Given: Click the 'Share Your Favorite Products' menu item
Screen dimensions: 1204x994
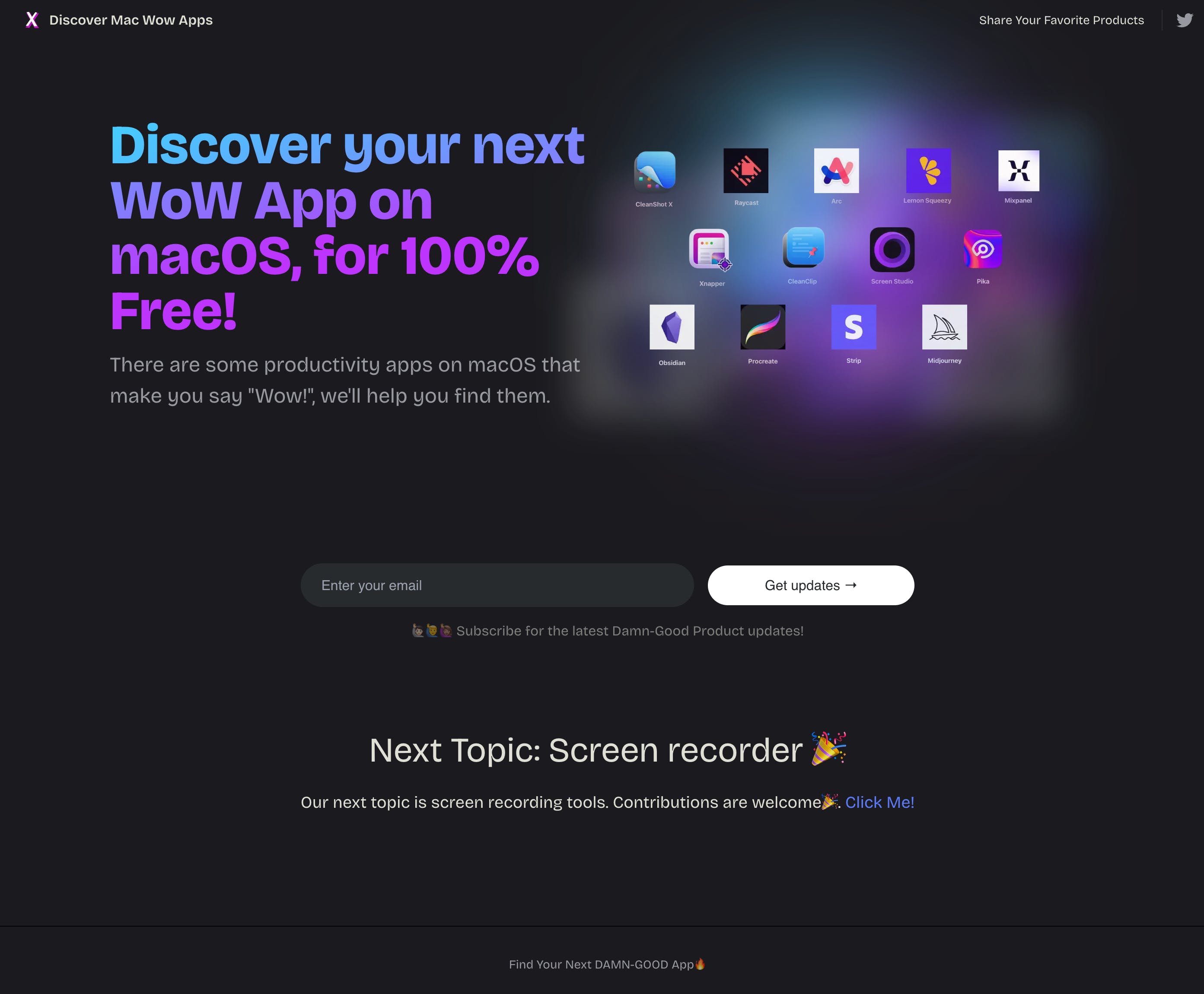Looking at the screenshot, I should click(x=1062, y=20).
